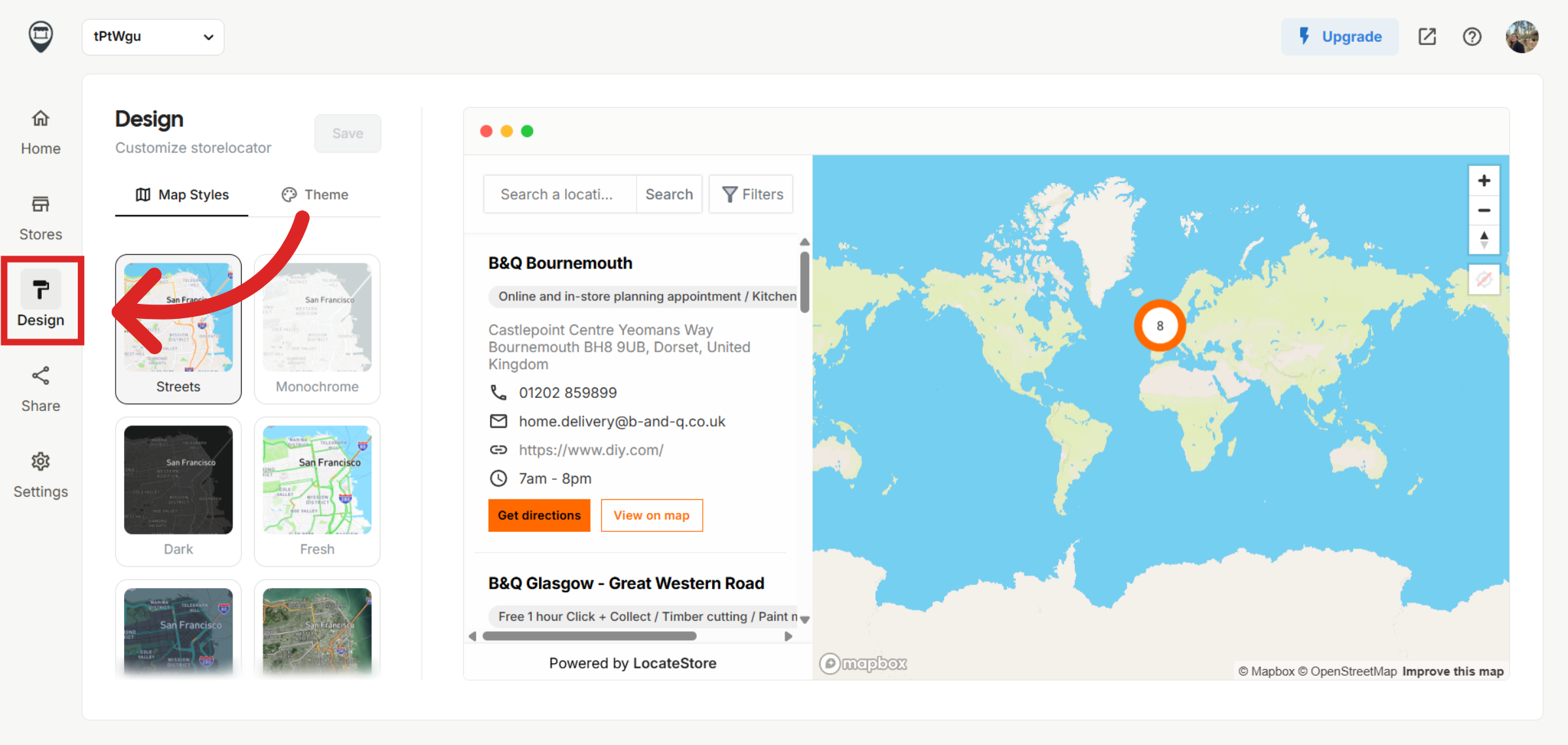The image size is (1568, 745).
Task: Open the tPtWgu workspace dropdown
Action: 153,37
